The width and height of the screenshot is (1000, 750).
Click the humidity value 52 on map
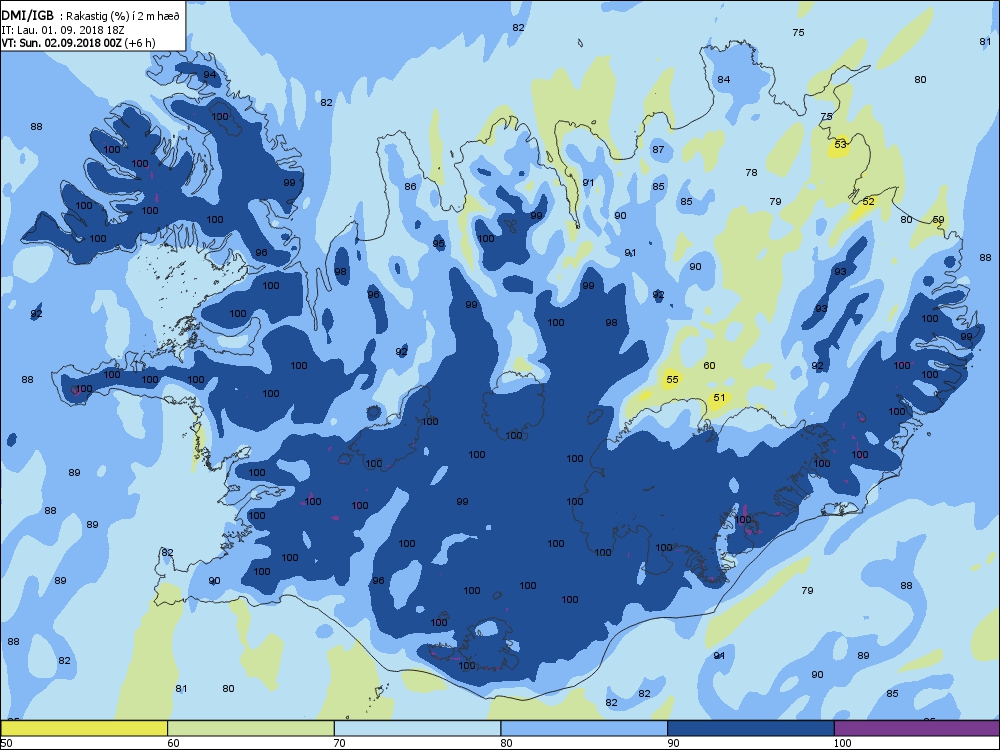pyautogui.click(x=868, y=202)
